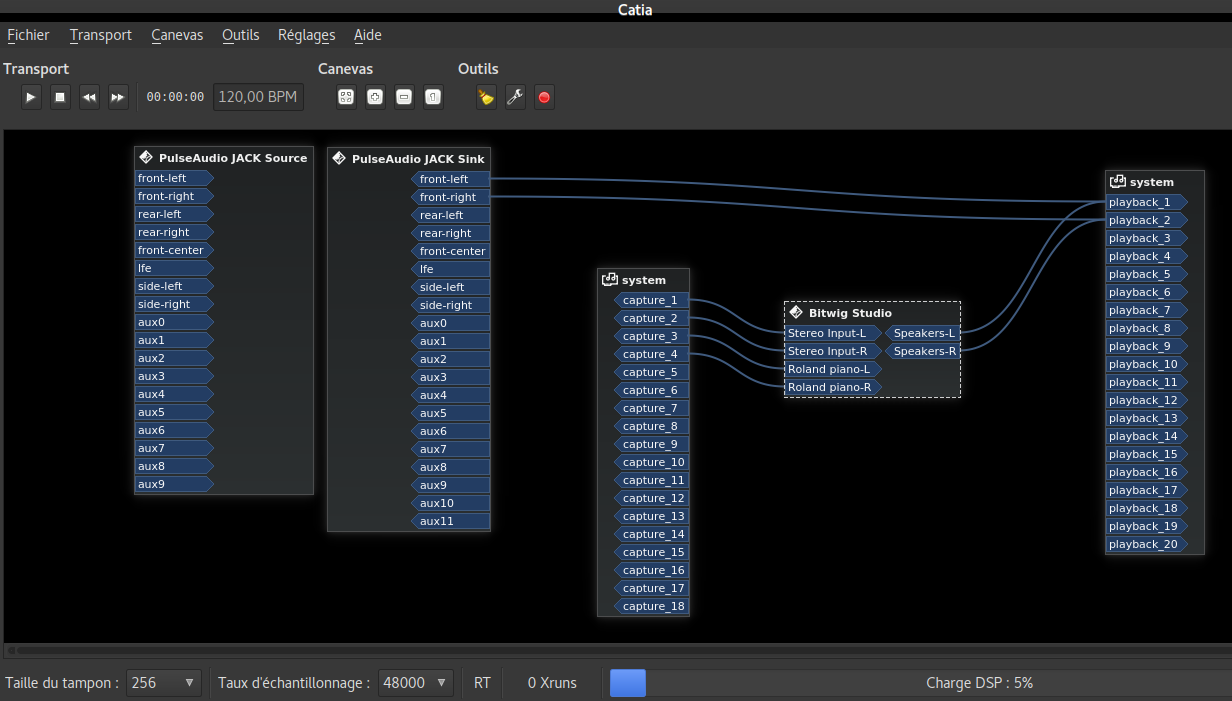Click the rewind transport button
The width and height of the screenshot is (1232, 701).
(x=89, y=97)
